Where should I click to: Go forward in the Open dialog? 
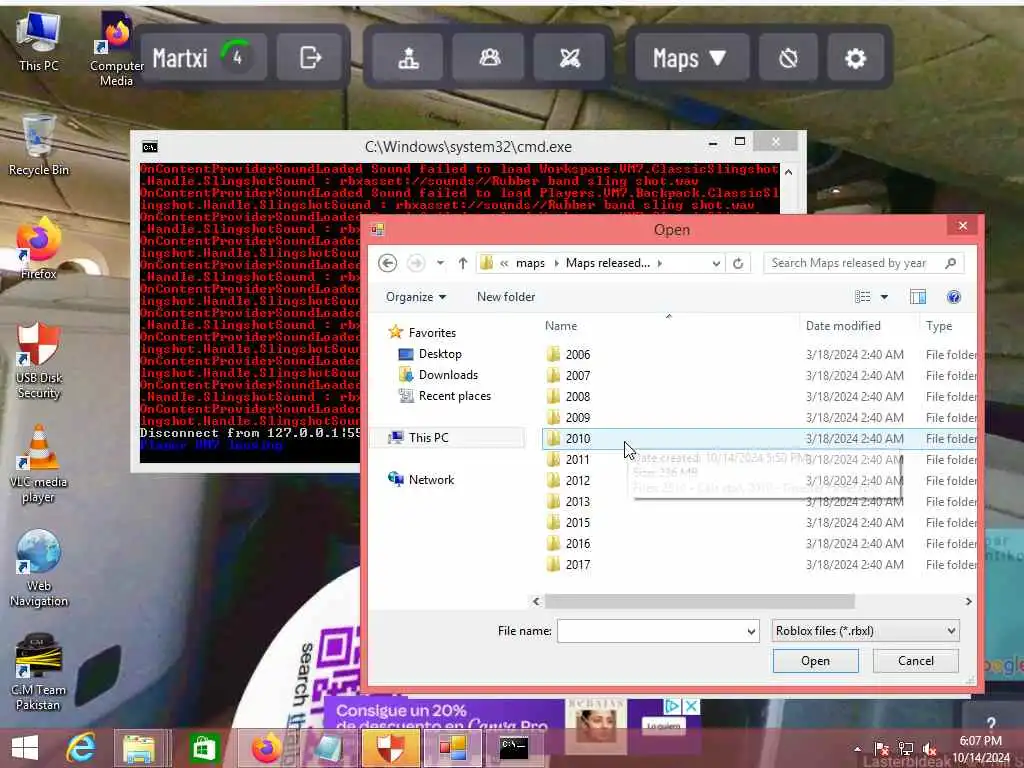pyautogui.click(x=415, y=263)
